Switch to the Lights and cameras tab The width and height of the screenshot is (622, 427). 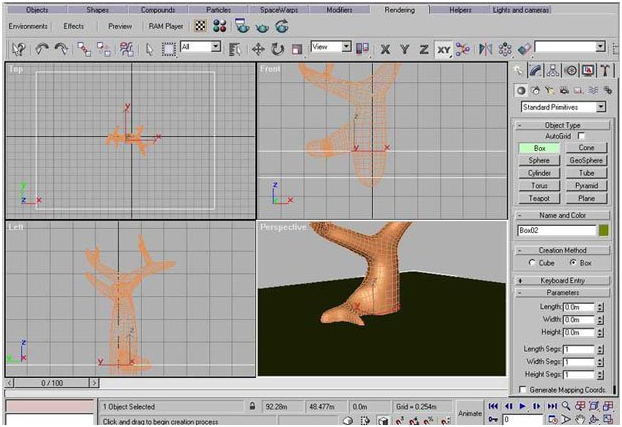[x=520, y=10]
